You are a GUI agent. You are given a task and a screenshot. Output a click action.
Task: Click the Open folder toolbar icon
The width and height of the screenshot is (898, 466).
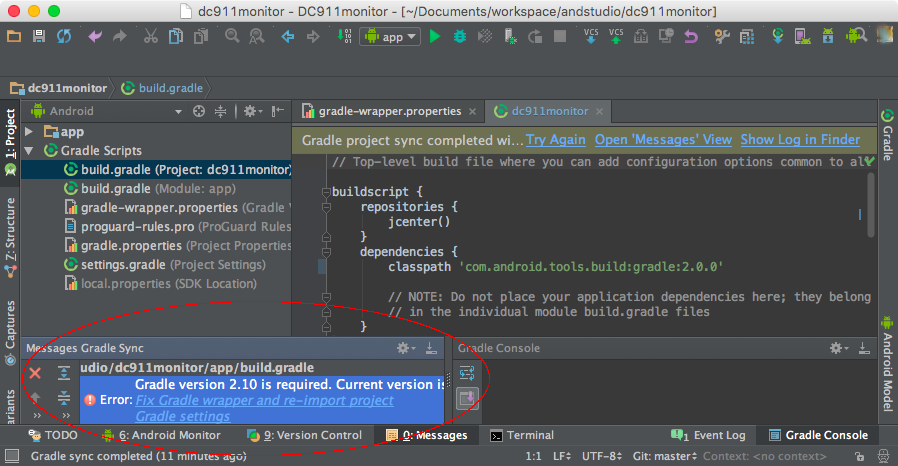click(x=14, y=37)
